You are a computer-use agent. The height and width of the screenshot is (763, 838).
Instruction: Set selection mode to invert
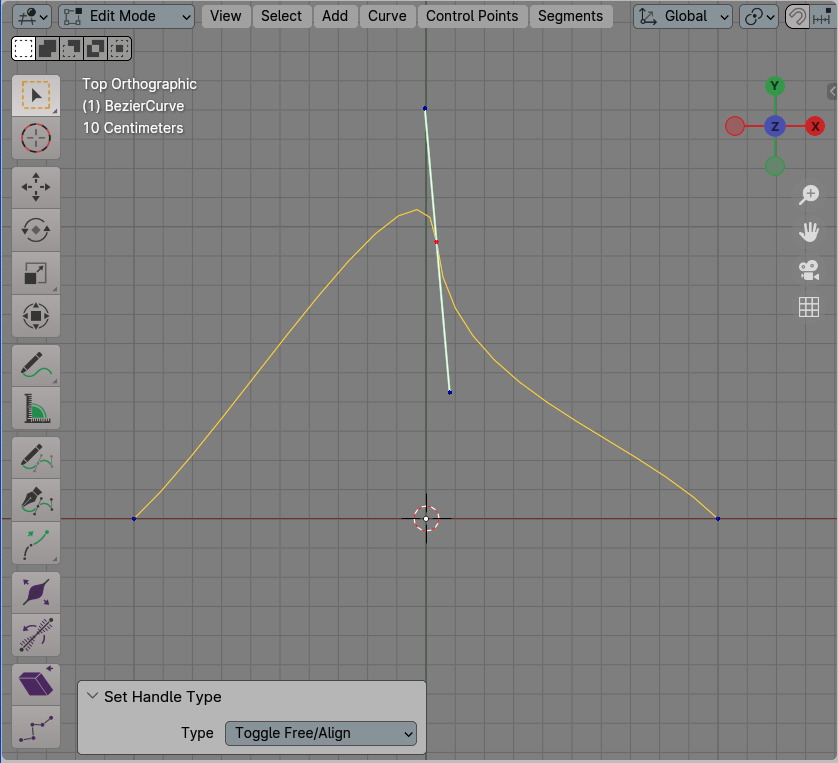click(96, 49)
